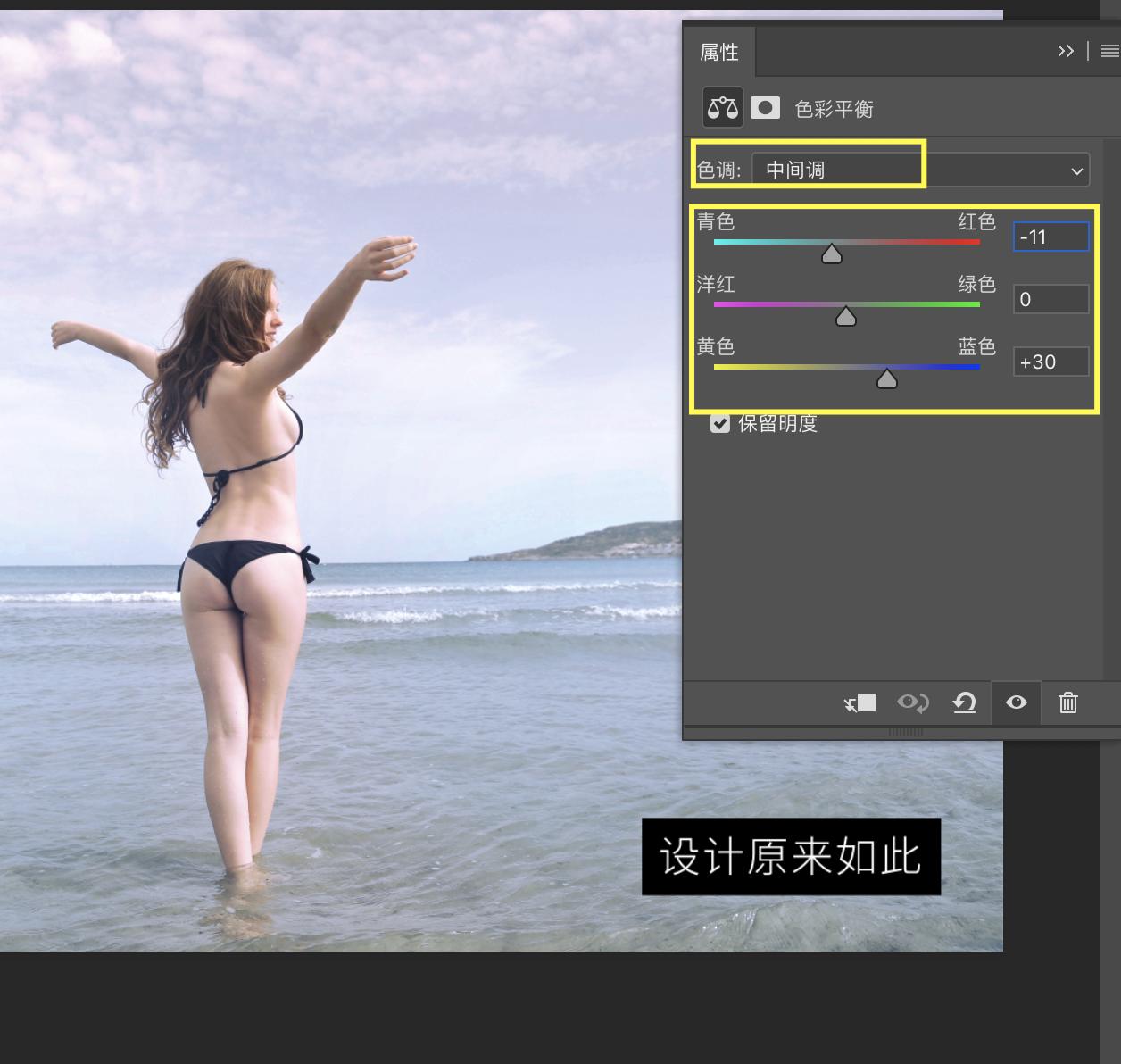Click the 红色 value field showing -11
The width and height of the screenshot is (1121, 1064).
pos(1050,236)
